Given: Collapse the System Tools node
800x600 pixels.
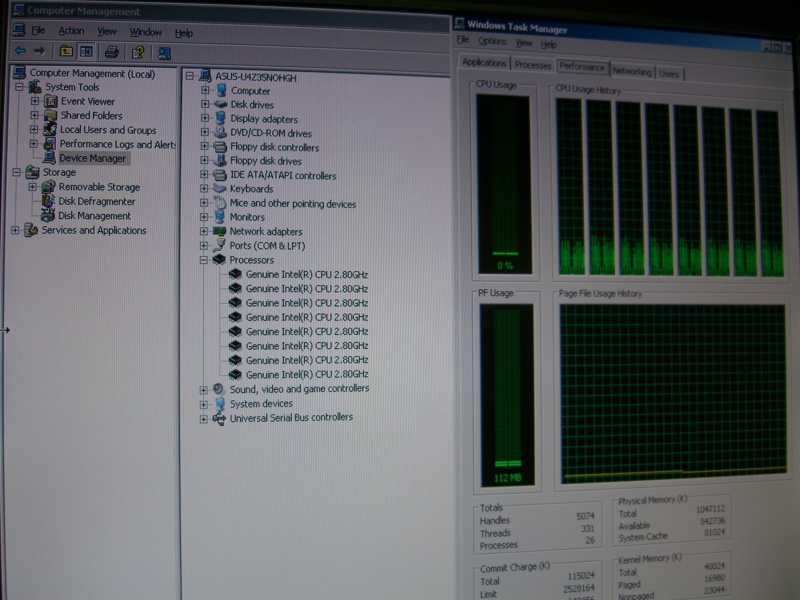Looking at the screenshot, I should click(x=19, y=87).
